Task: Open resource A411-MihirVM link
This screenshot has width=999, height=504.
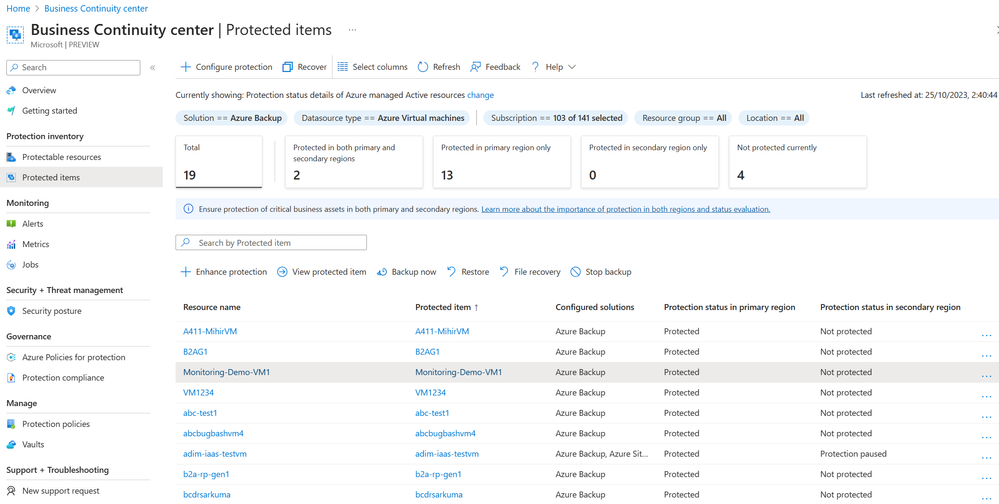Action: pos(210,331)
